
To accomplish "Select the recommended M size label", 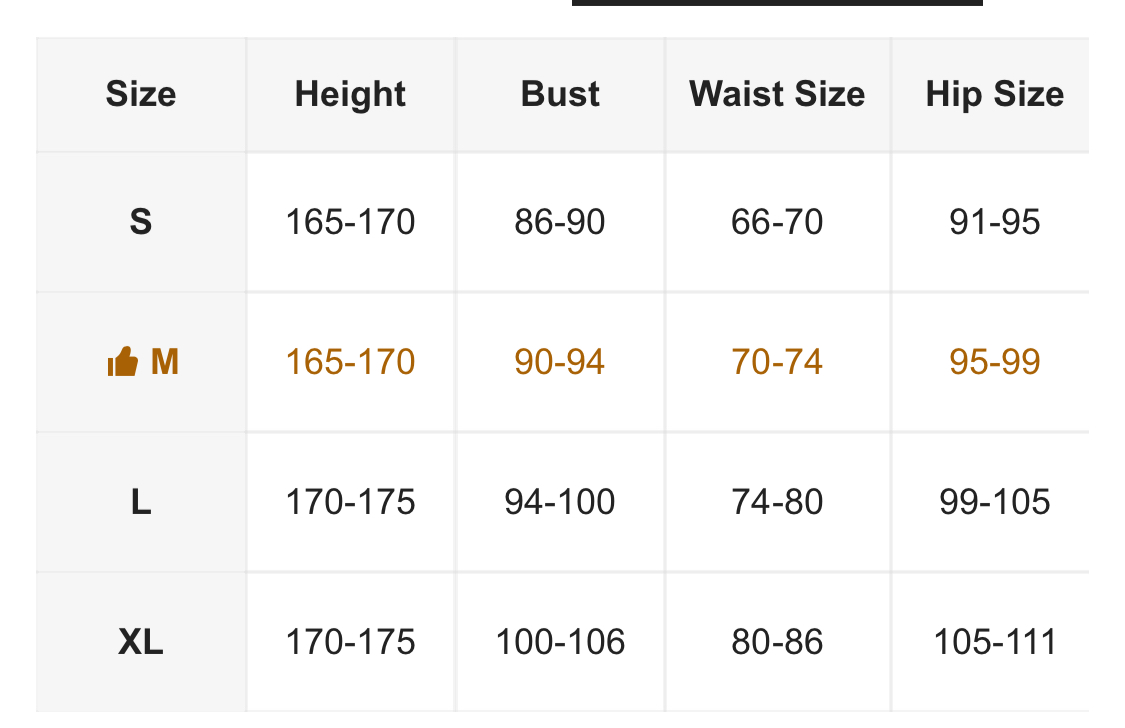I will tap(165, 362).
